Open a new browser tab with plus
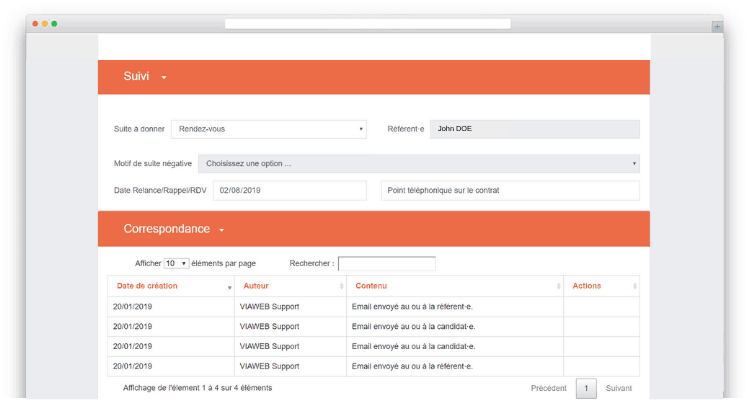Image resolution: width=750 pixels, height=400 pixels. coord(717,27)
